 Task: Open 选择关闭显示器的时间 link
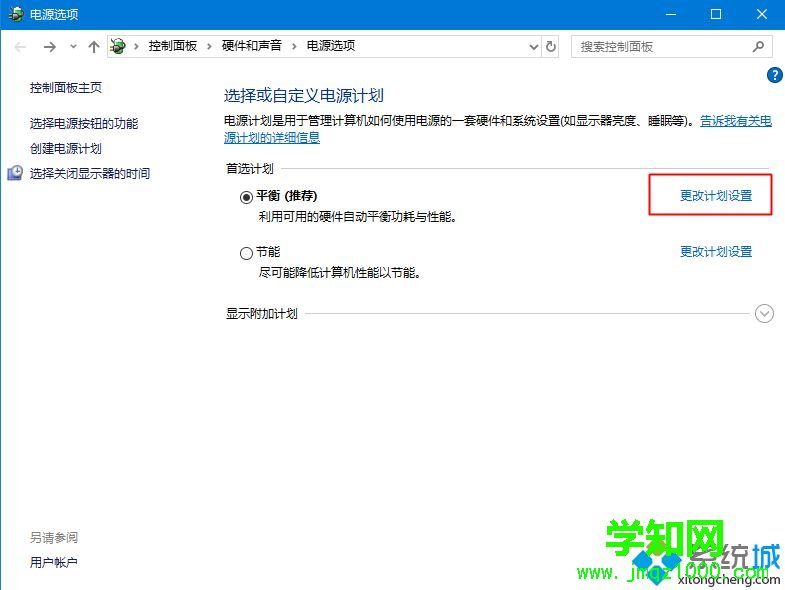coord(90,173)
